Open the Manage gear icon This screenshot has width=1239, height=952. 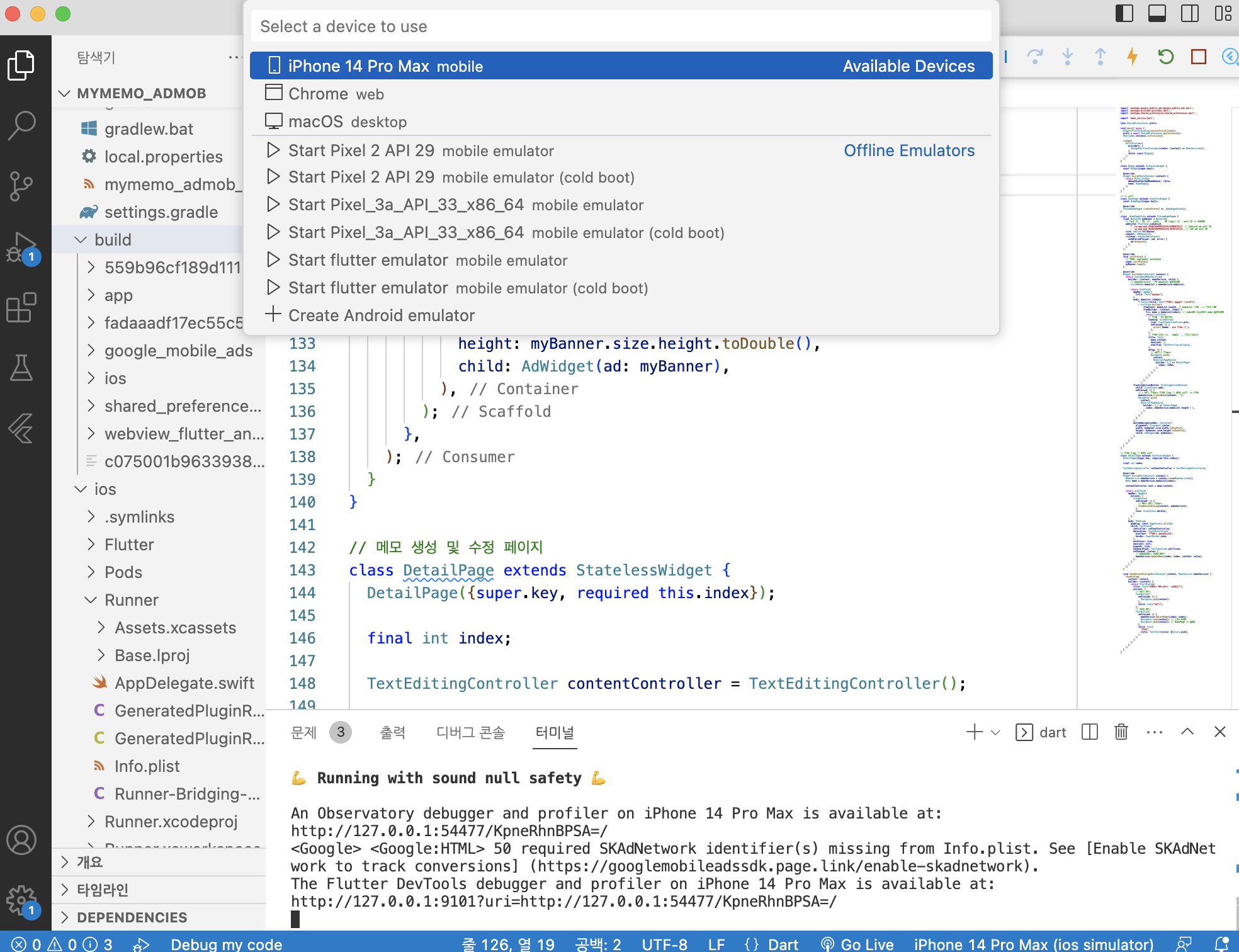tap(21, 900)
